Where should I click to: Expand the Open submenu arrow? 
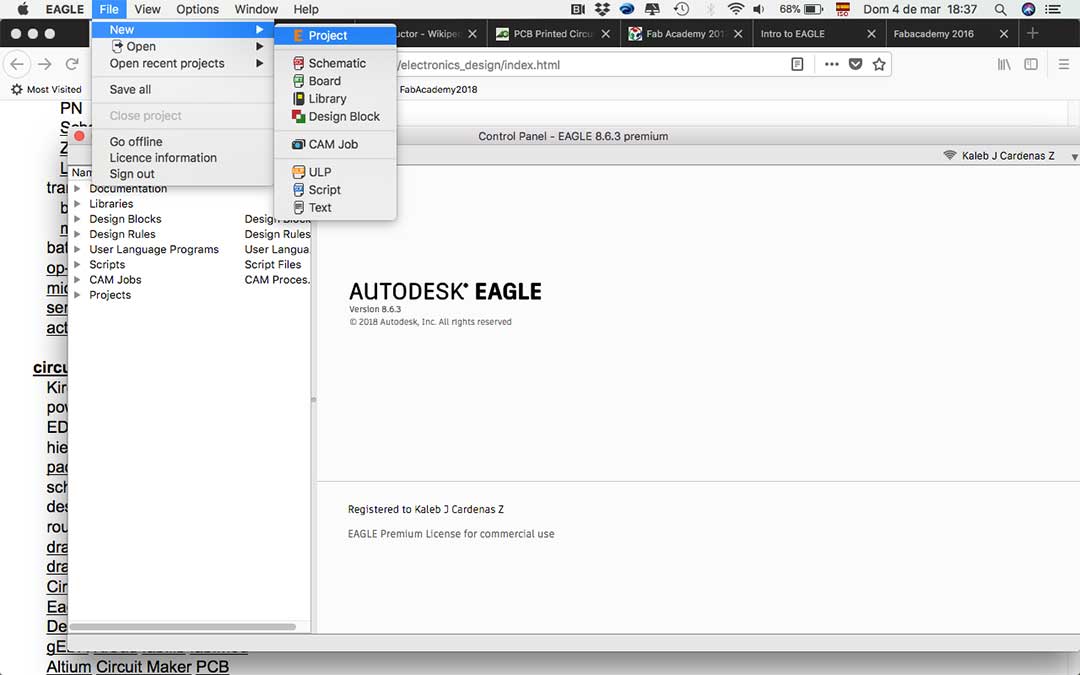260,46
